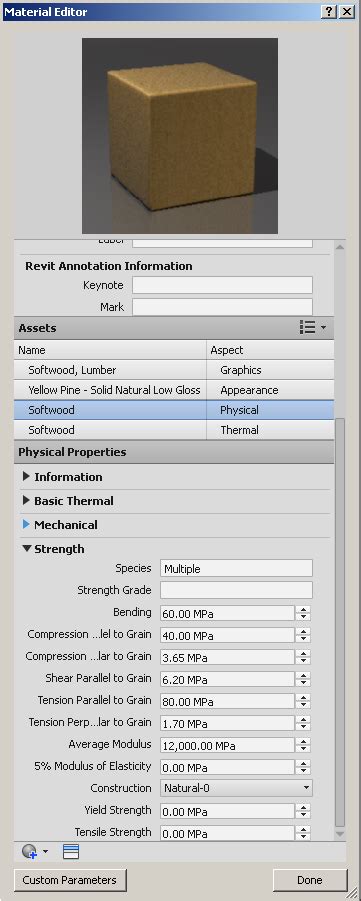The image size is (361, 901).
Task: Click the Keynote input field
Action: pos(222,285)
